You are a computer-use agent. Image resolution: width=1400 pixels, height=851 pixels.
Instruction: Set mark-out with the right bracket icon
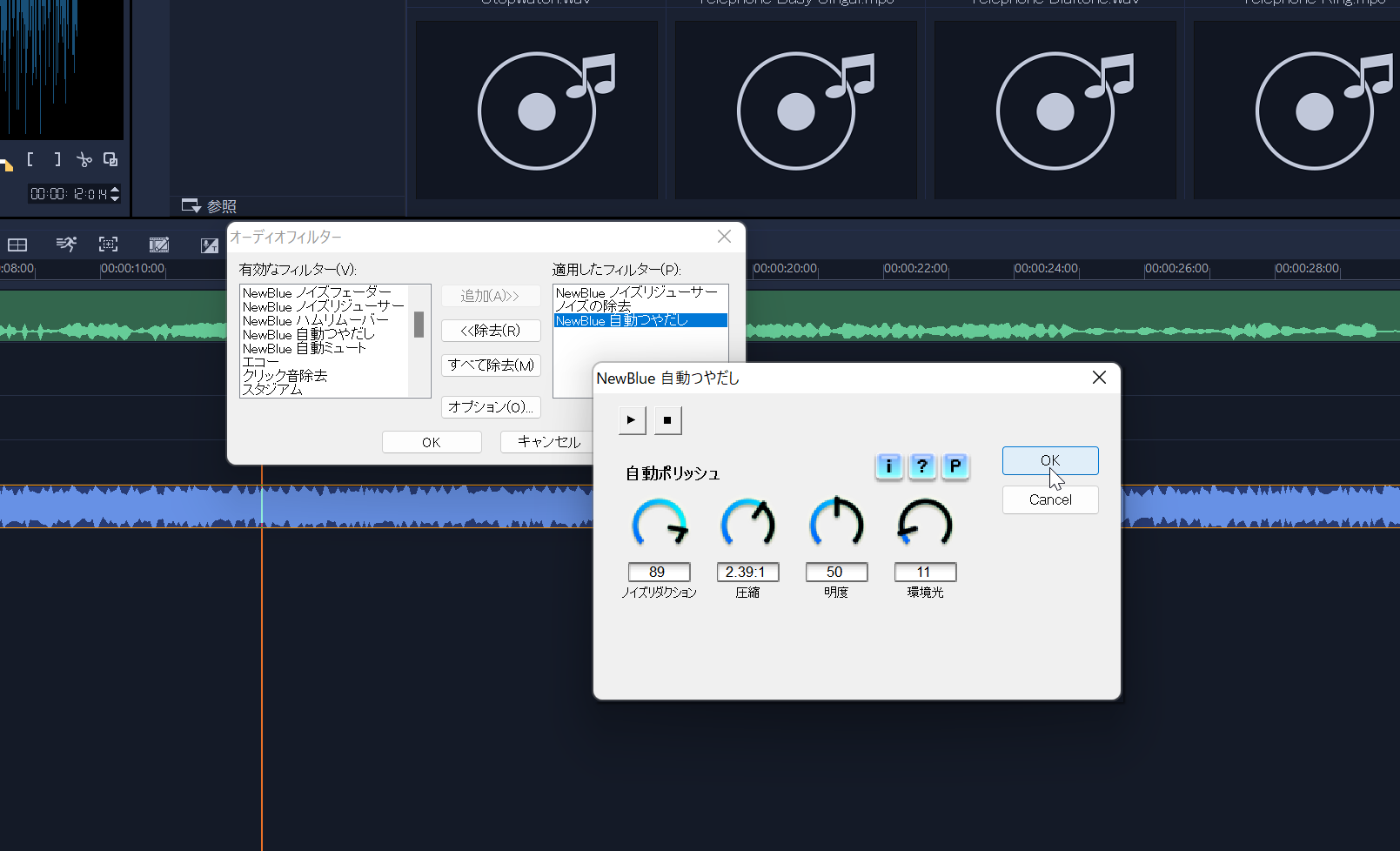click(57, 159)
